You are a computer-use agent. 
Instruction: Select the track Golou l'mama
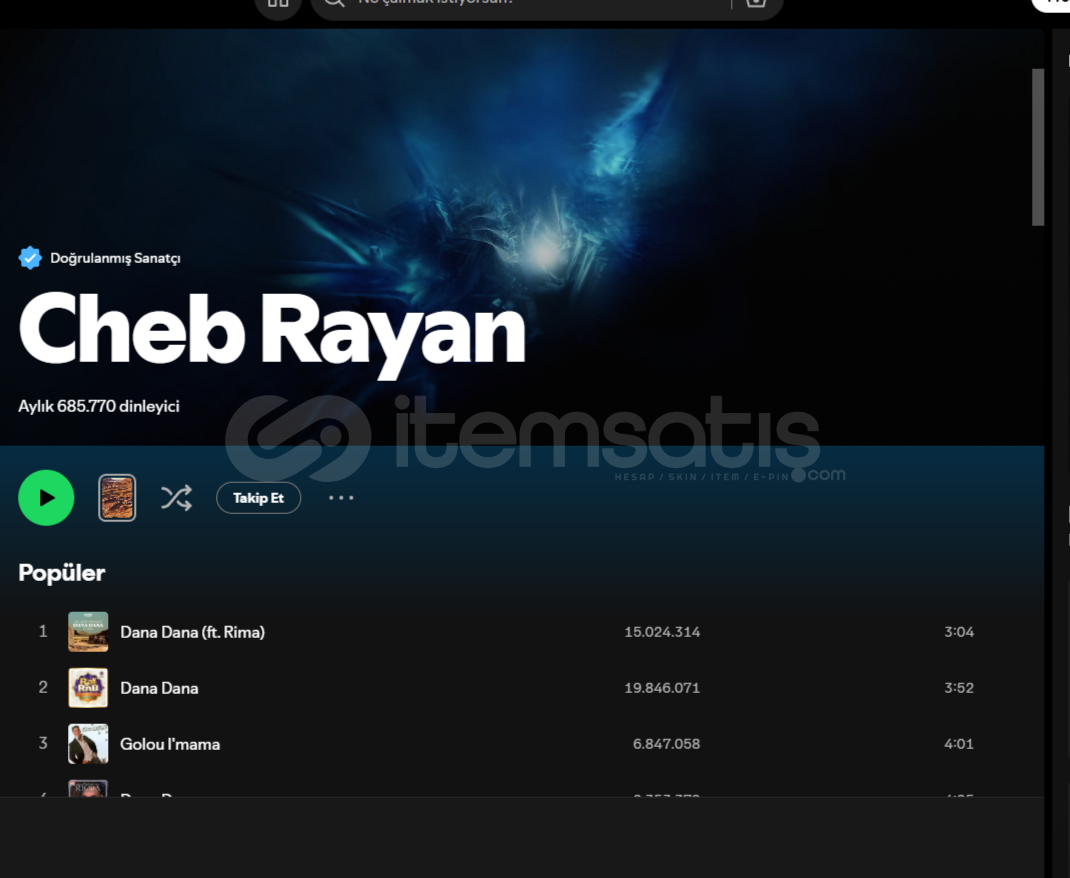click(170, 744)
